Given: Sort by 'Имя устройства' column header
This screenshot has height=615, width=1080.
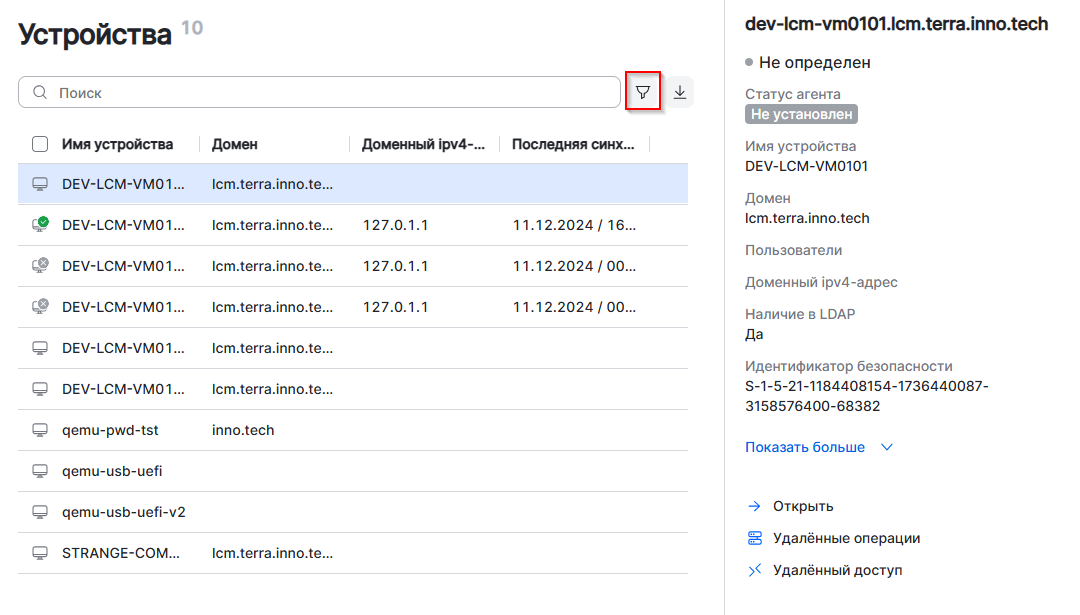Looking at the screenshot, I should pyautogui.click(x=117, y=144).
